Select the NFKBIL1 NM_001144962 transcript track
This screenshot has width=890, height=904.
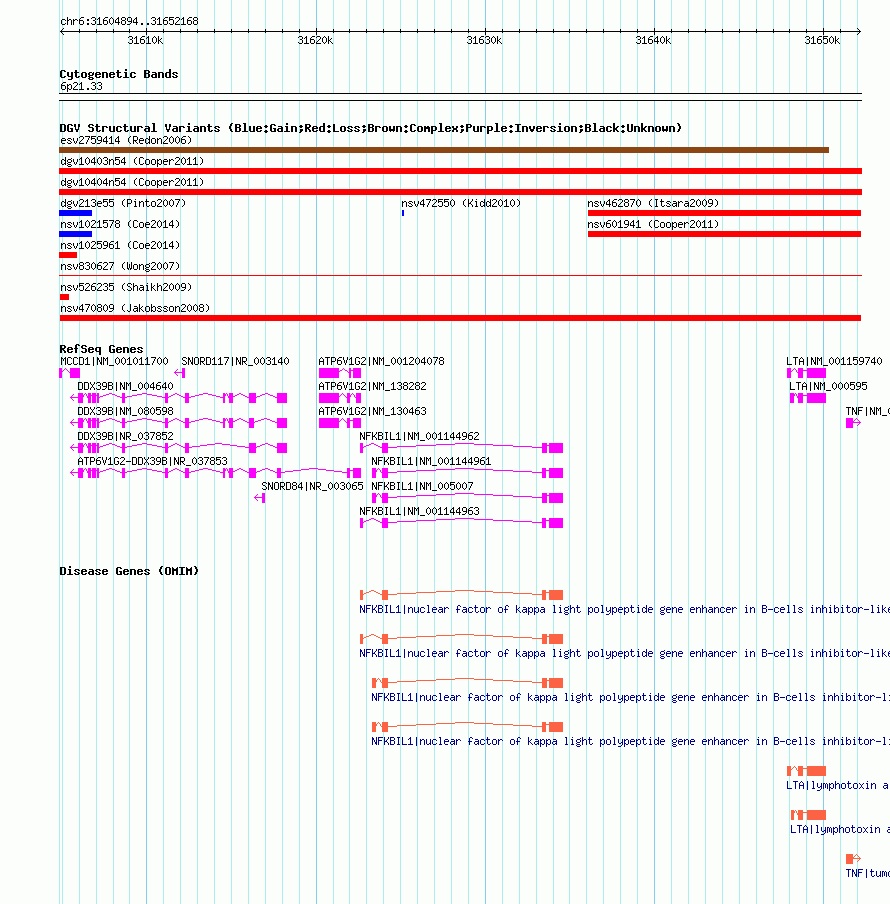(462, 448)
